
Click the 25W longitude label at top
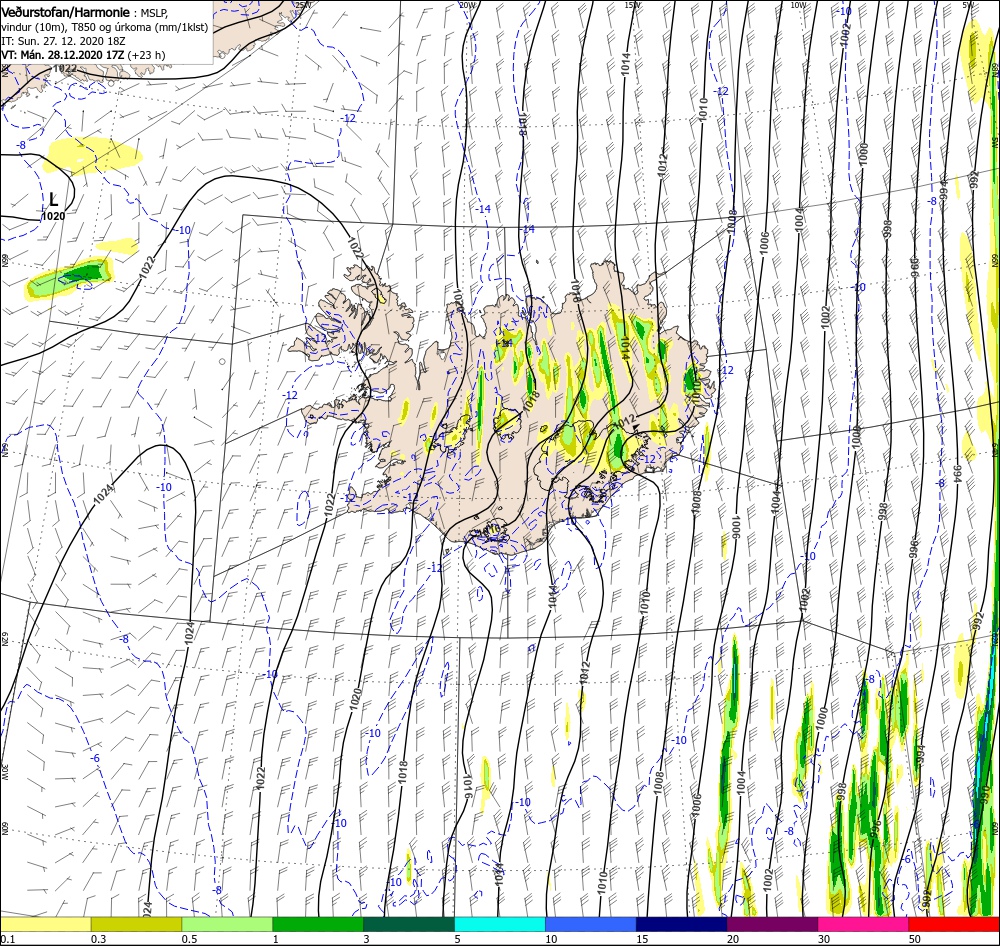(304, 4)
